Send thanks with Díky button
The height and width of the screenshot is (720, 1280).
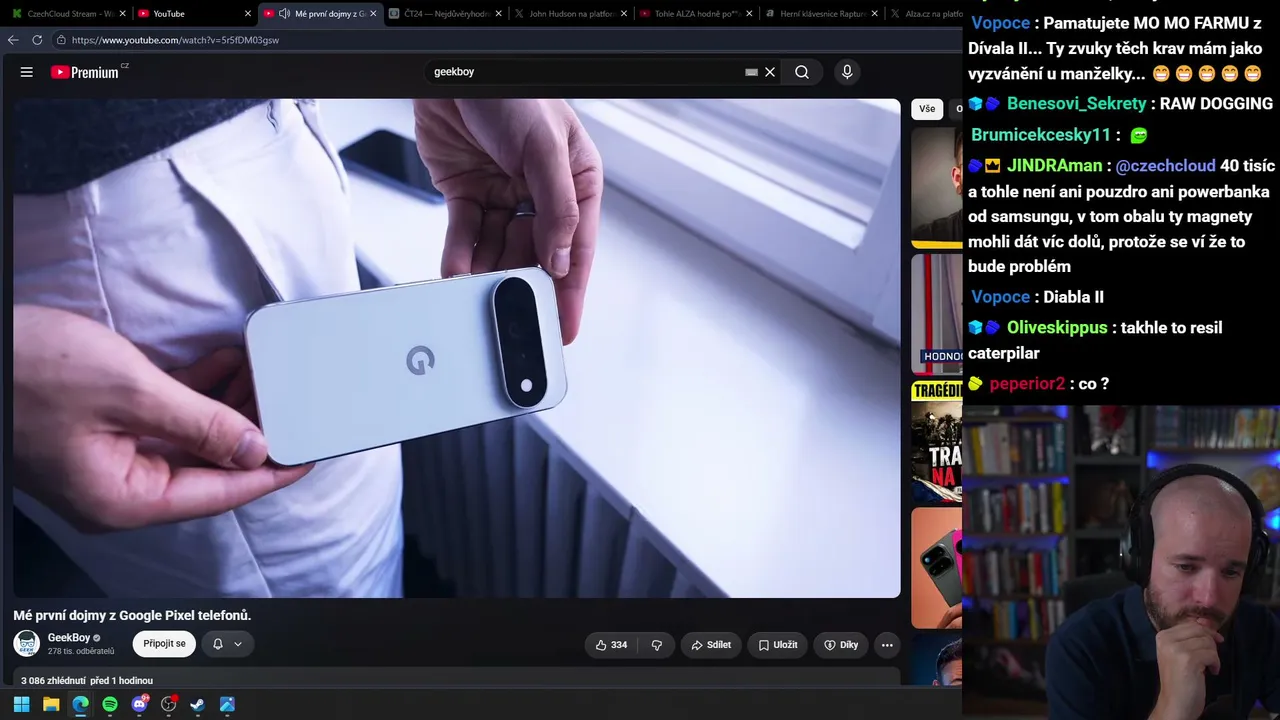[x=841, y=645]
